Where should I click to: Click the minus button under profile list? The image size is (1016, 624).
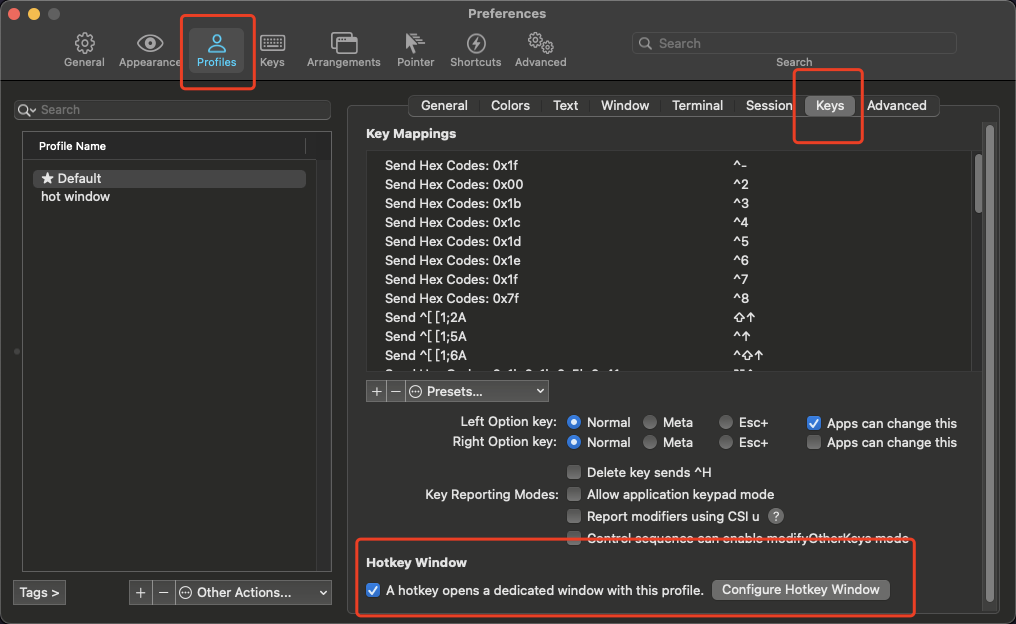(x=164, y=592)
